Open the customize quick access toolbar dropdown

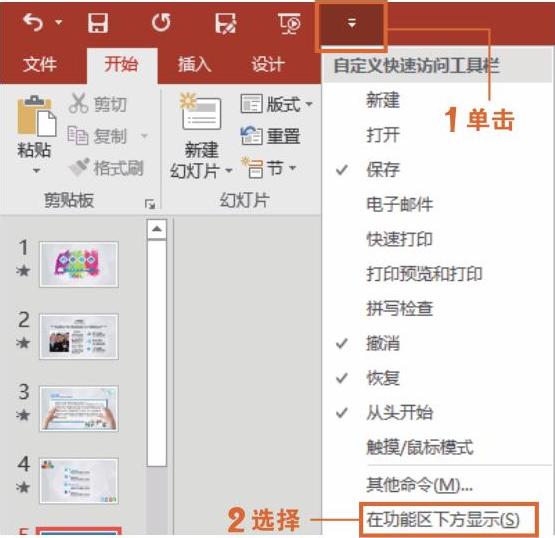[x=351, y=24]
